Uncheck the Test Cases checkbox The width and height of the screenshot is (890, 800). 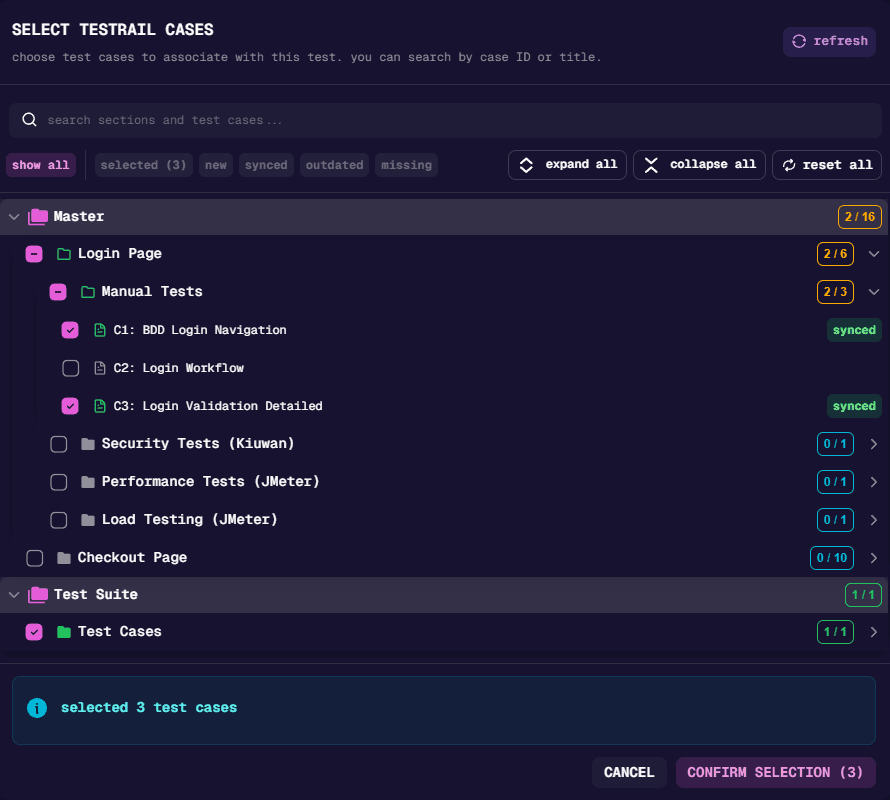(x=34, y=632)
